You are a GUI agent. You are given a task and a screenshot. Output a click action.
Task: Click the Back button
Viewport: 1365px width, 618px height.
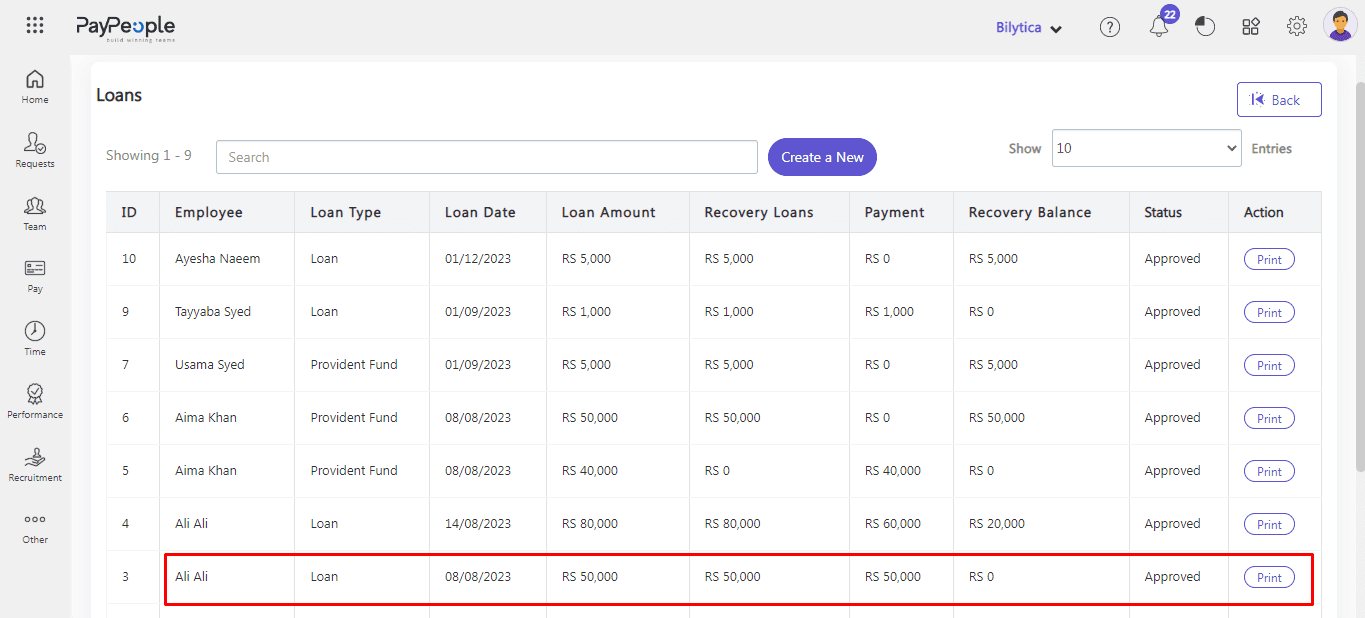pyautogui.click(x=1278, y=100)
